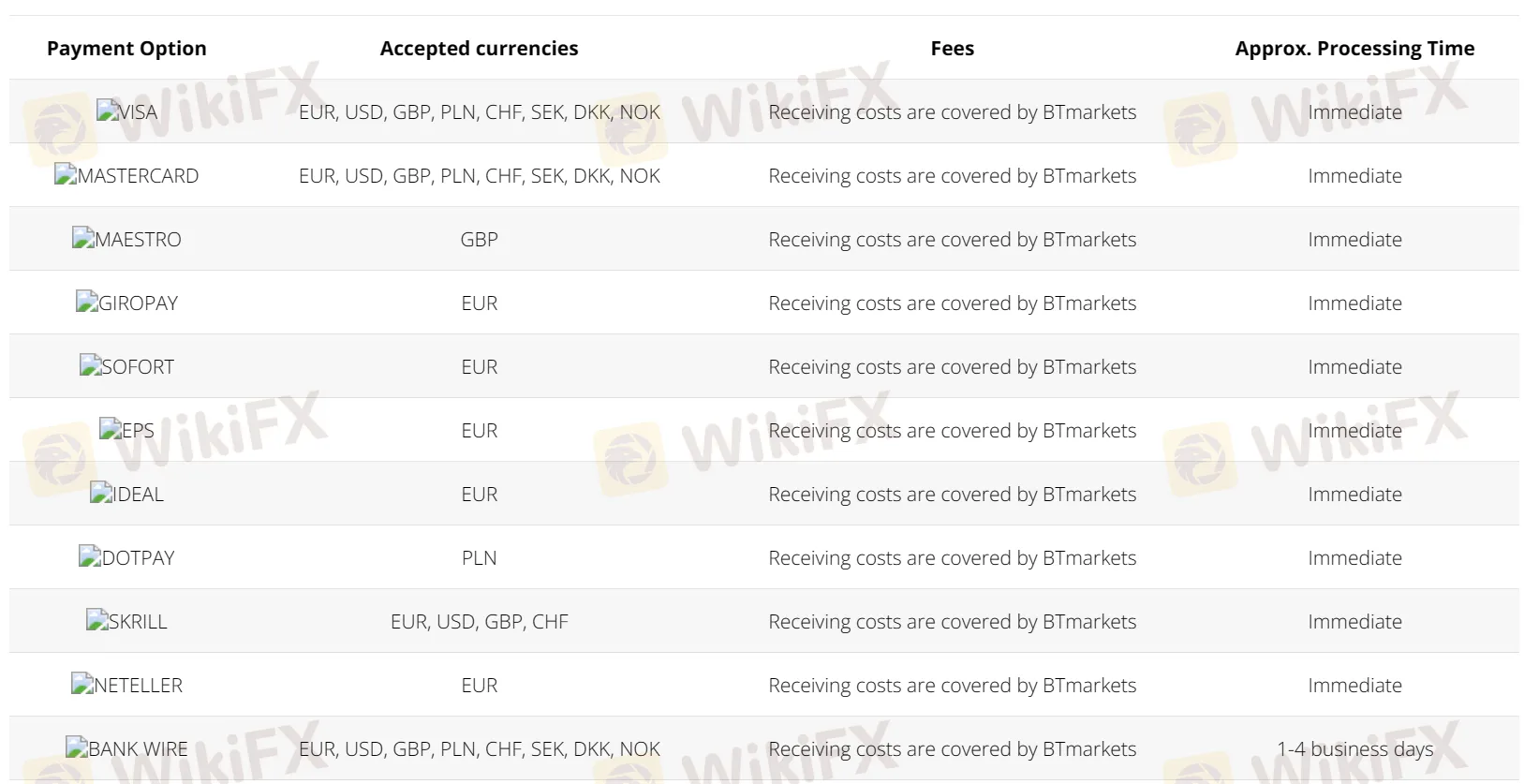Click Skrill's EUR, USD, GBP, CHF cell
Image resolution: width=1524 pixels, height=784 pixels.
pos(479,621)
